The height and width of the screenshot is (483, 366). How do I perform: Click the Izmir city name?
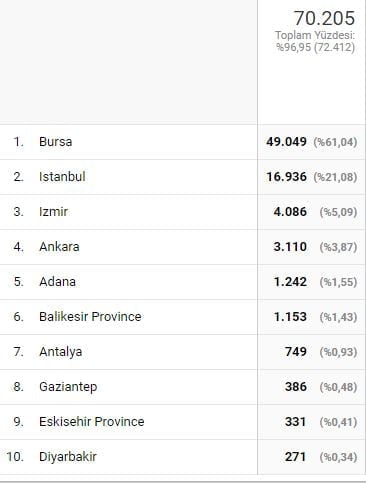(x=53, y=212)
